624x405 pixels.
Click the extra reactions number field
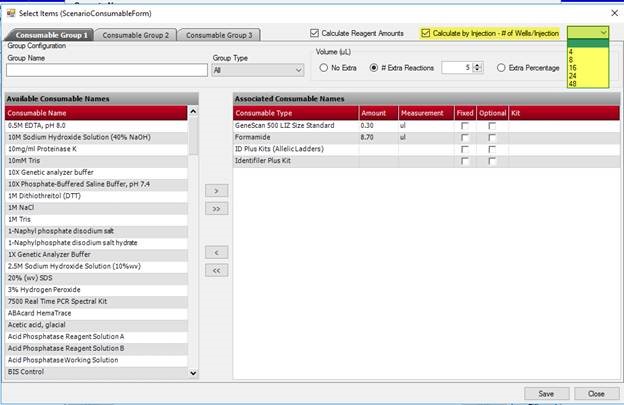pos(456,68)
